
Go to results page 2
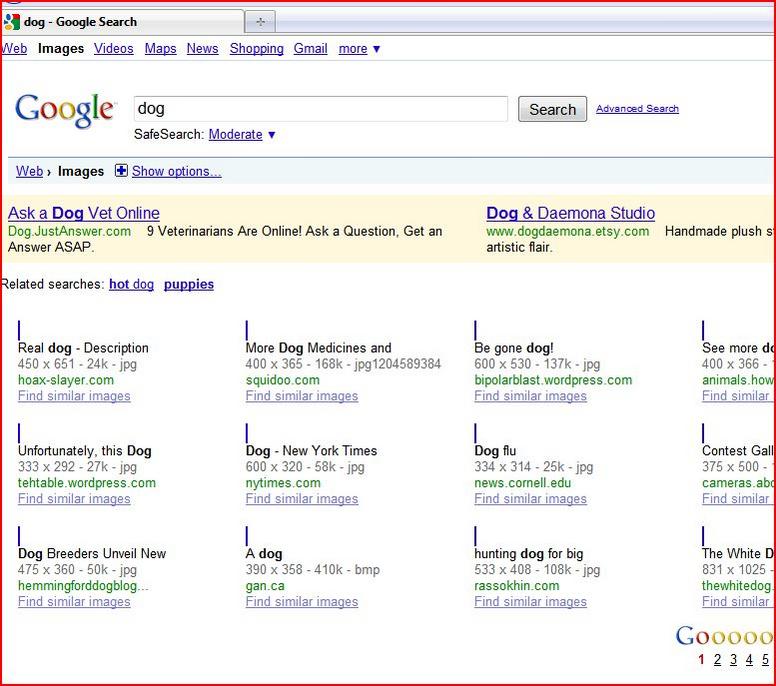point(717,659)
